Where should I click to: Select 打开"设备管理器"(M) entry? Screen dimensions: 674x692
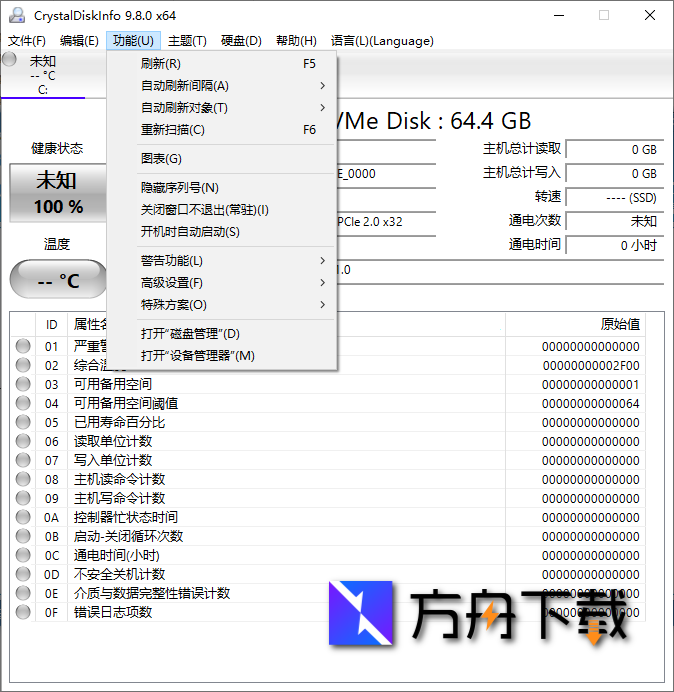[222, 356]
